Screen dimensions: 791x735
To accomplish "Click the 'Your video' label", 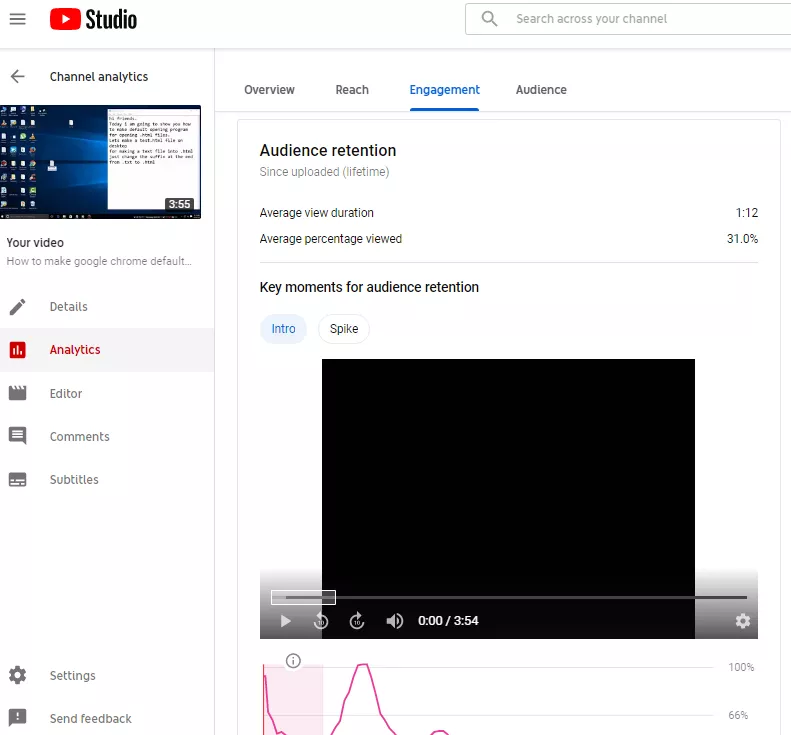I will [x=35, y=243].
